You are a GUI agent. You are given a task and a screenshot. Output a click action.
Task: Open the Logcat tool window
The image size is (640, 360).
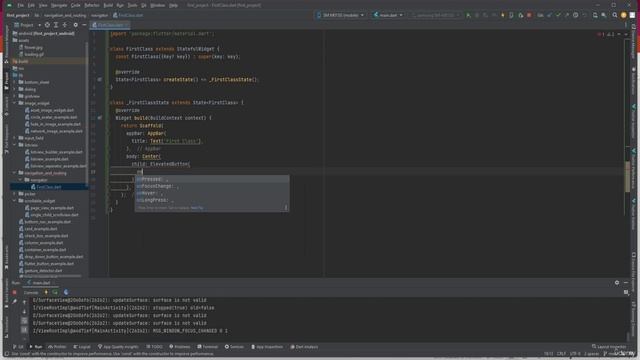click(82, 347)
